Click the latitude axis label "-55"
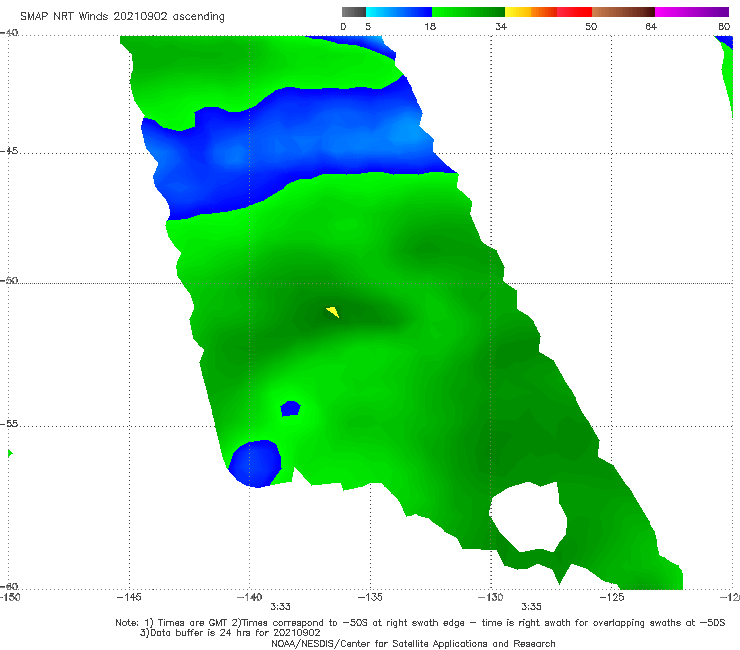 pyautogui.click(x=9, y=424)
